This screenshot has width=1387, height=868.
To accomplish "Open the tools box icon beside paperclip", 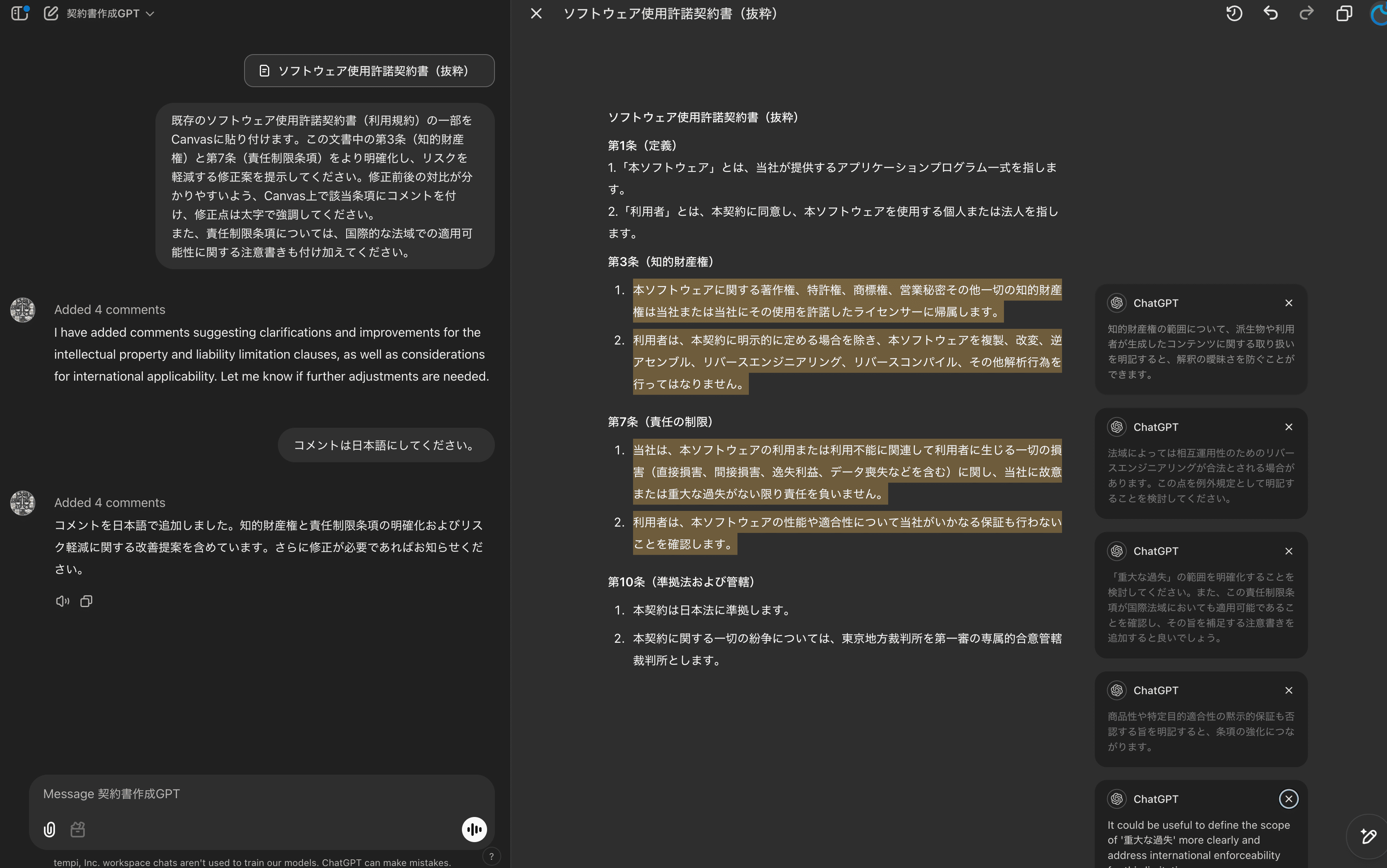I will (77, 830).
